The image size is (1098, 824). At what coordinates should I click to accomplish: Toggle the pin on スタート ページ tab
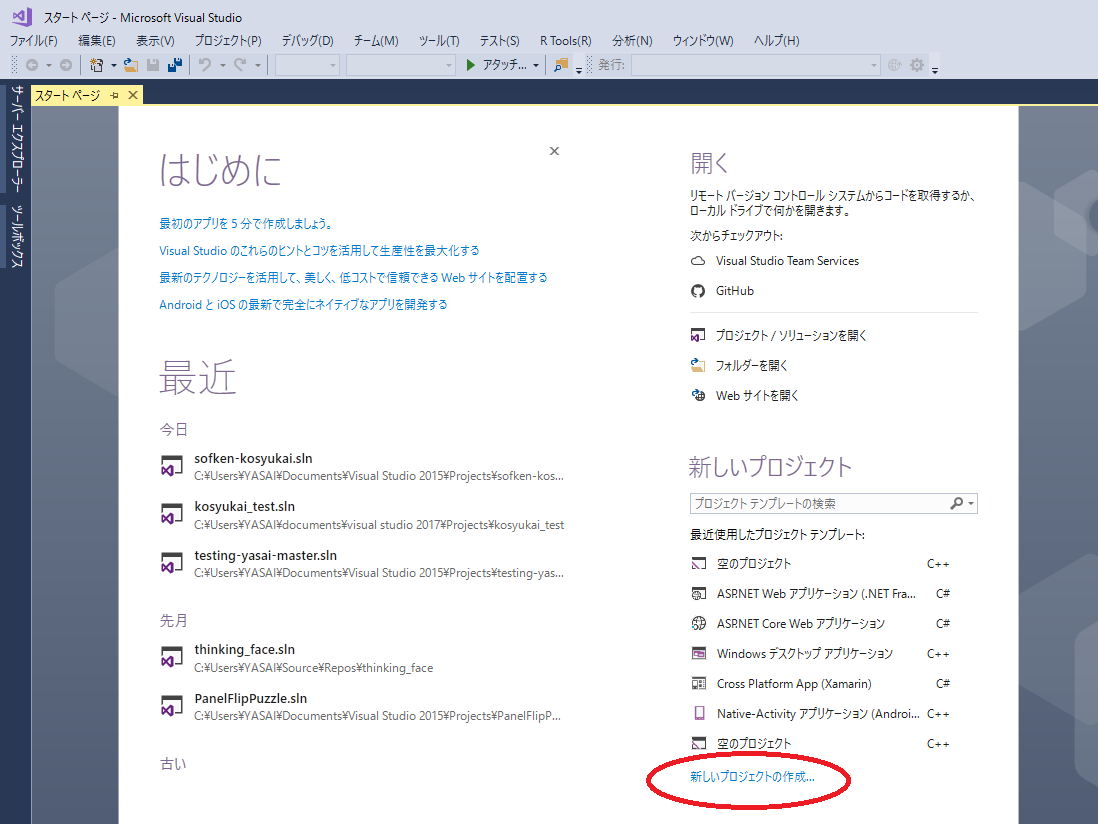[114, 95]
